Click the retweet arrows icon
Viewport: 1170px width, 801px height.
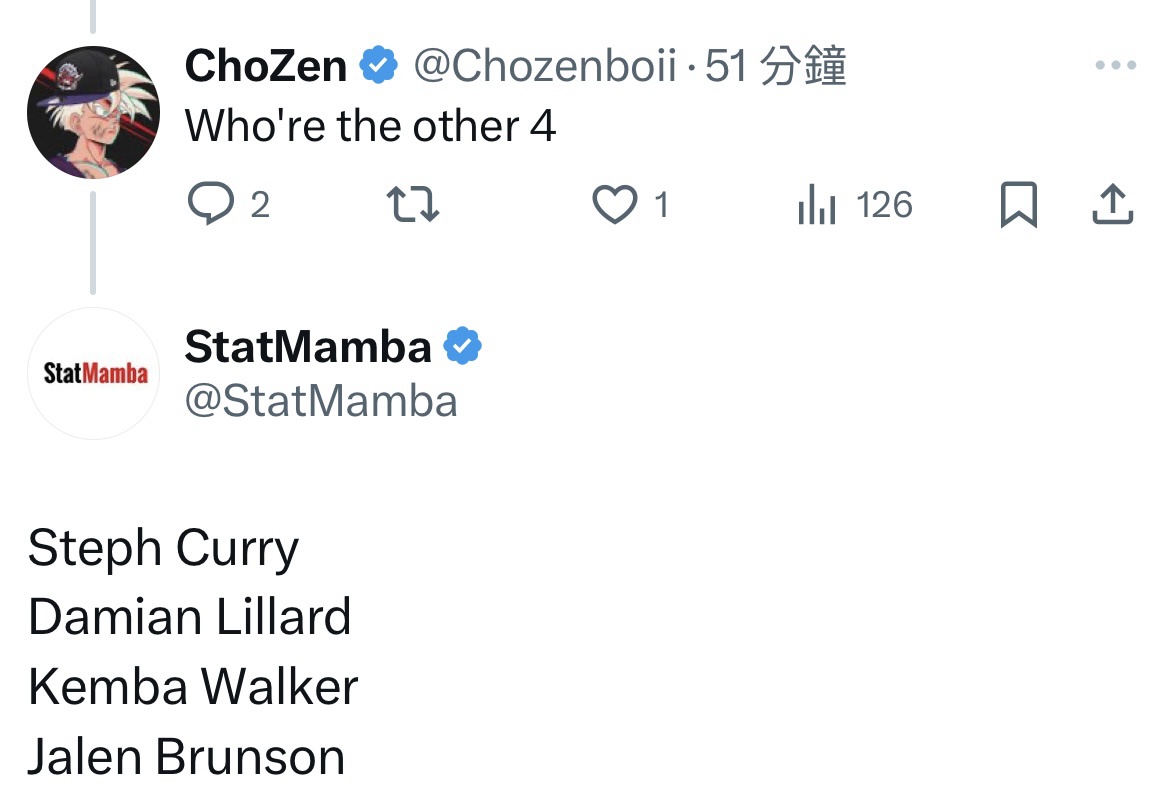(412, 206)
